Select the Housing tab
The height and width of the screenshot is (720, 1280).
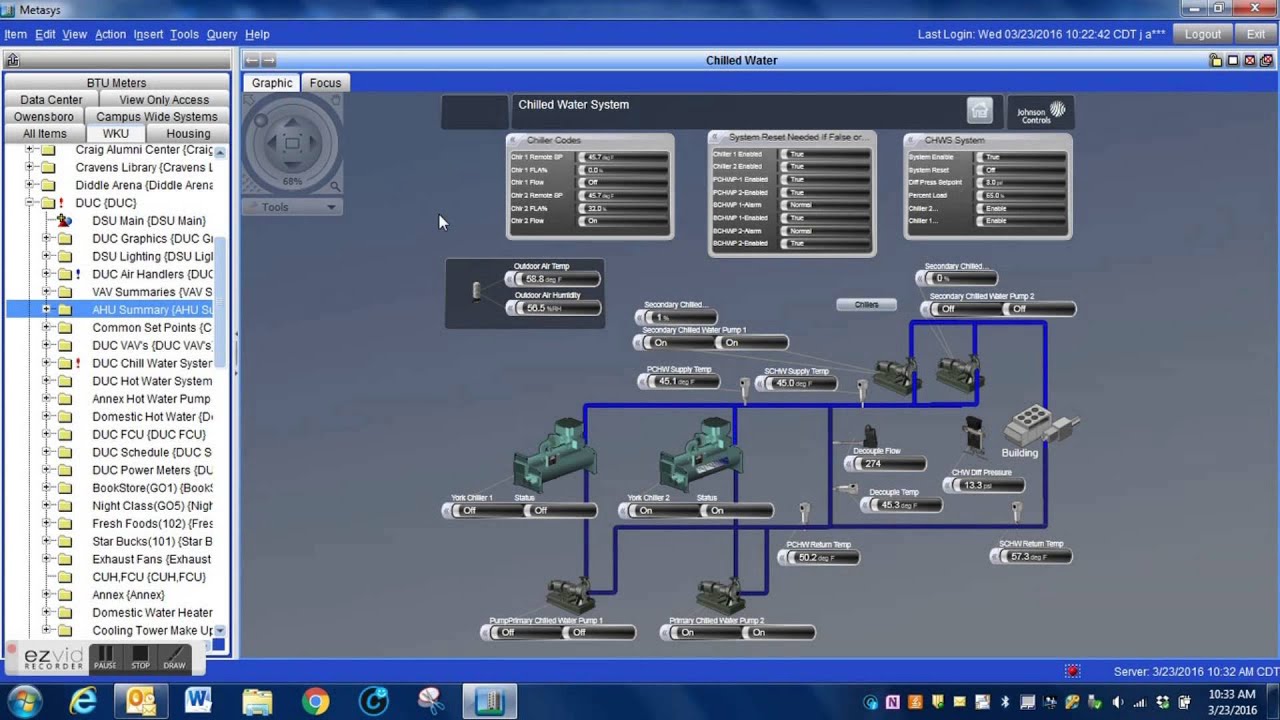(188, 134)
